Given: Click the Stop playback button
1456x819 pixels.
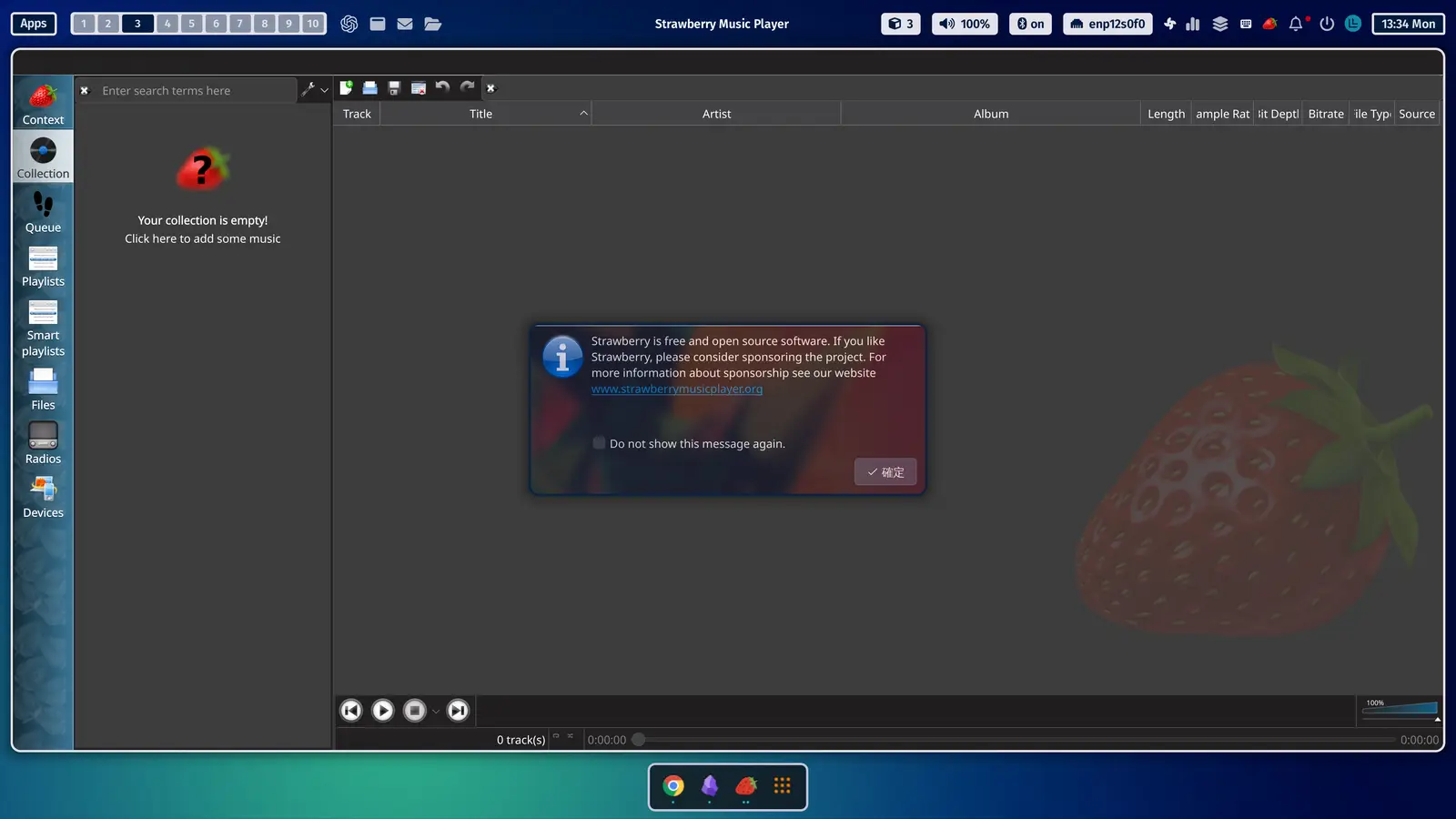Looking at the screenshot, I should 415,711.
